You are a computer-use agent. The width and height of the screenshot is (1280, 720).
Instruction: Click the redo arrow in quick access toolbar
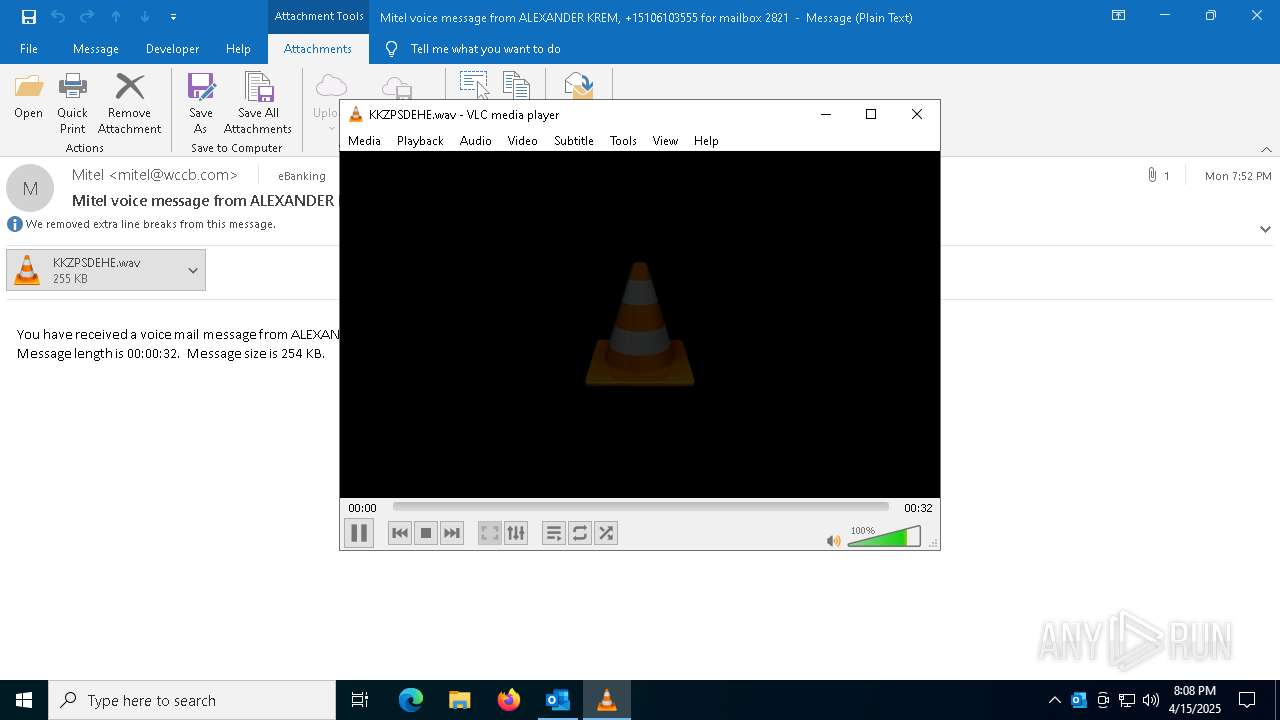[87, 17]
